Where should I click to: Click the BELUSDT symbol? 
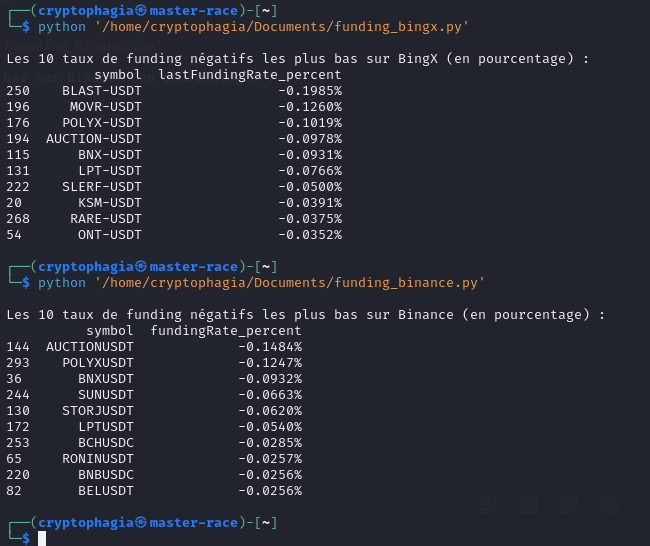coord(106,491)
